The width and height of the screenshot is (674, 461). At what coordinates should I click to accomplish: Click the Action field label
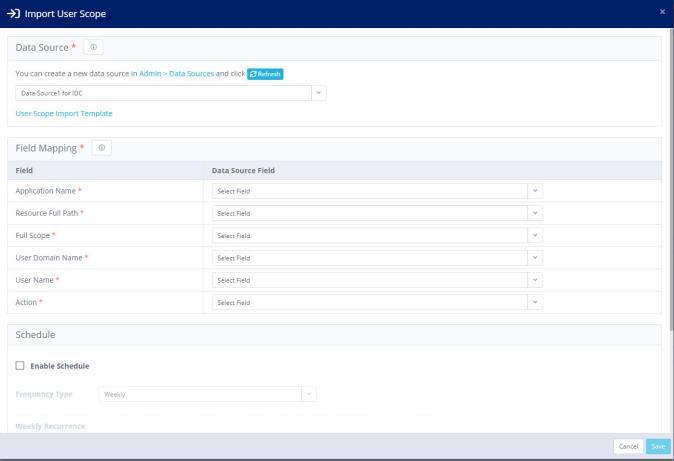click(x=26, y=303)
